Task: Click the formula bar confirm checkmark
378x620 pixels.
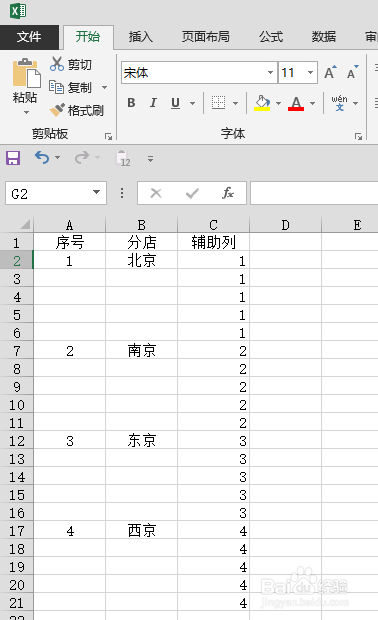Action: (192, 193)
